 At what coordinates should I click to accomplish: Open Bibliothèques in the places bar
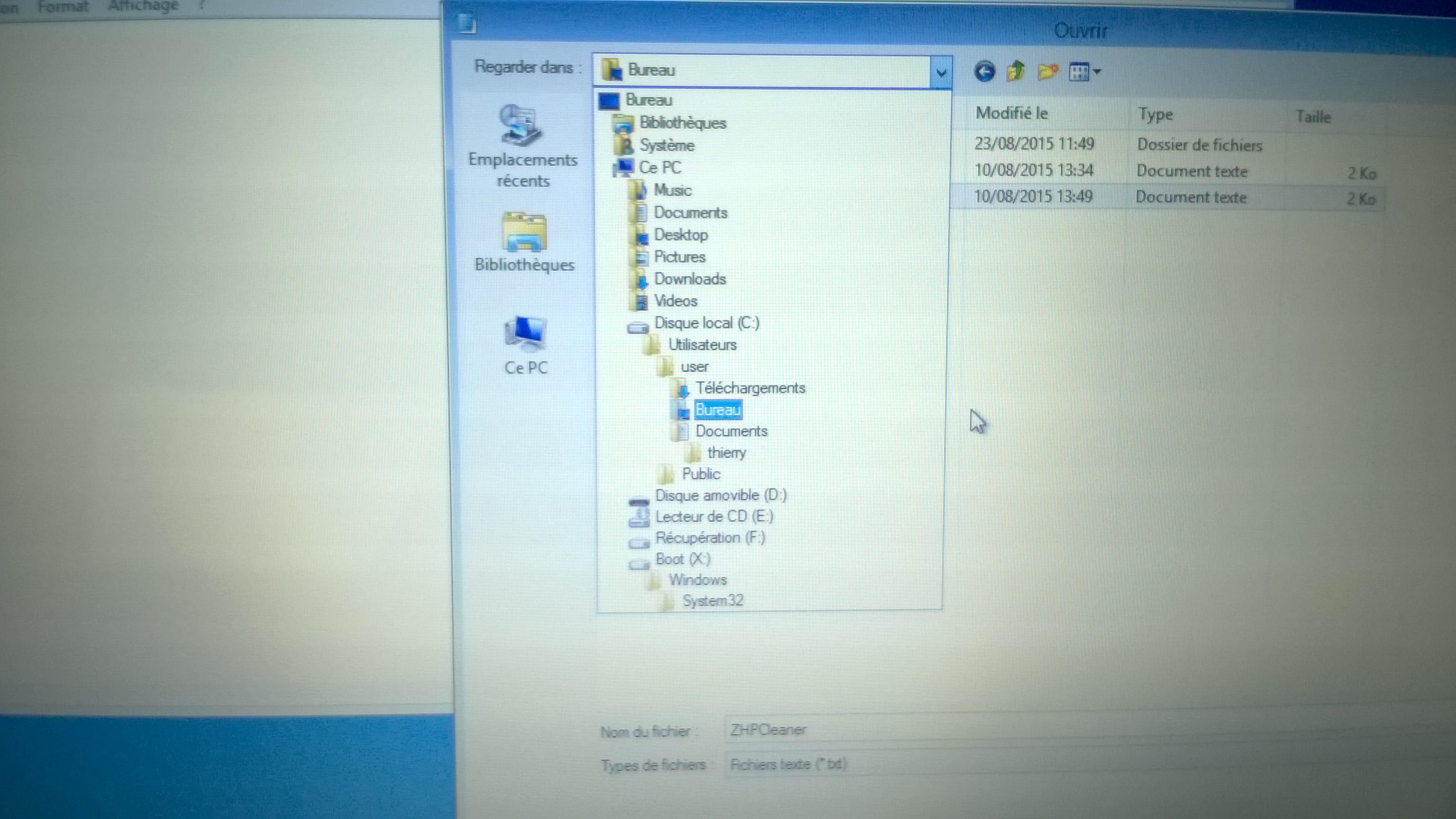pos(524,243)
